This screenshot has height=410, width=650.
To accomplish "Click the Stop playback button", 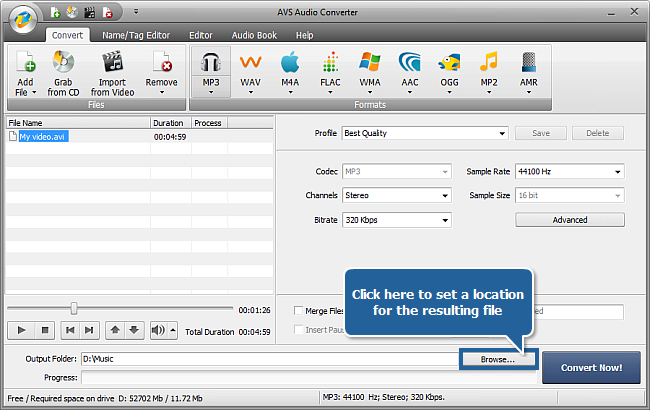I will tap(45, 330).
